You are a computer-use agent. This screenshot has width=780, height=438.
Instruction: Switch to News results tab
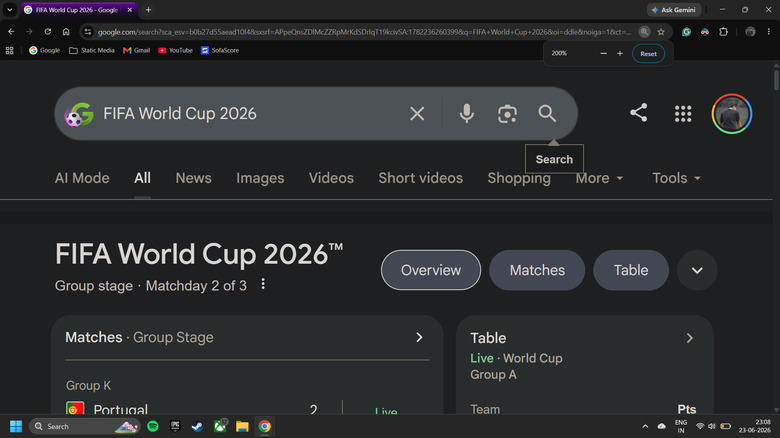point(194,178)
